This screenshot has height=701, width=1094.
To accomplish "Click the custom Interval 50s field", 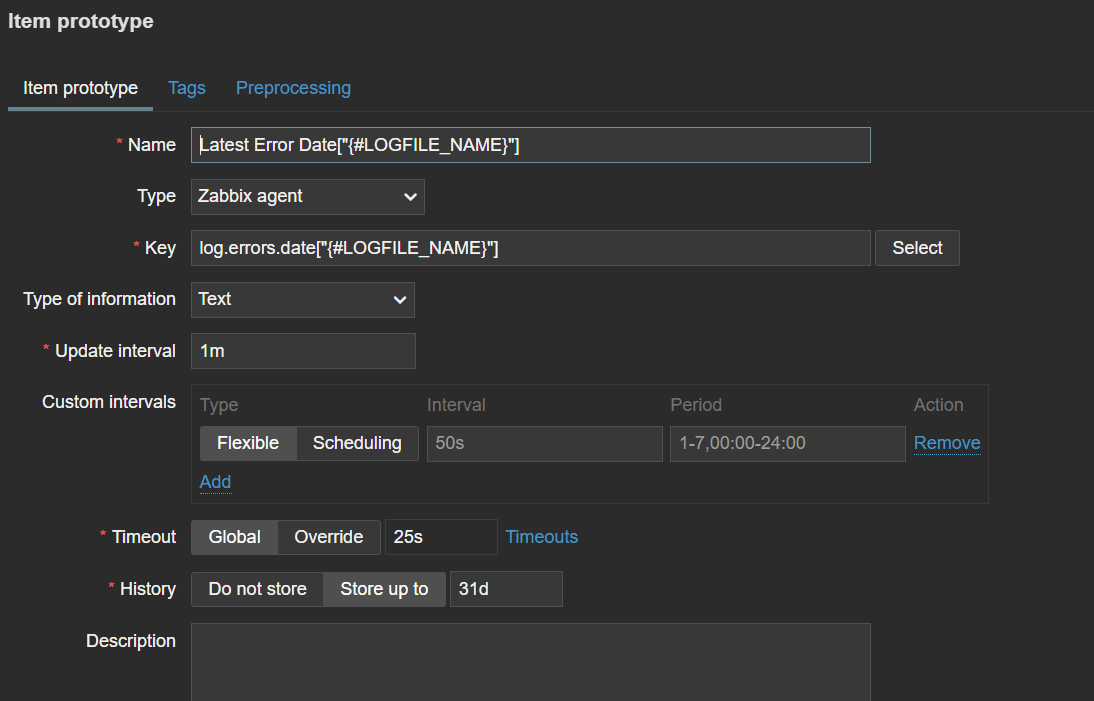I will pos(544,444).
